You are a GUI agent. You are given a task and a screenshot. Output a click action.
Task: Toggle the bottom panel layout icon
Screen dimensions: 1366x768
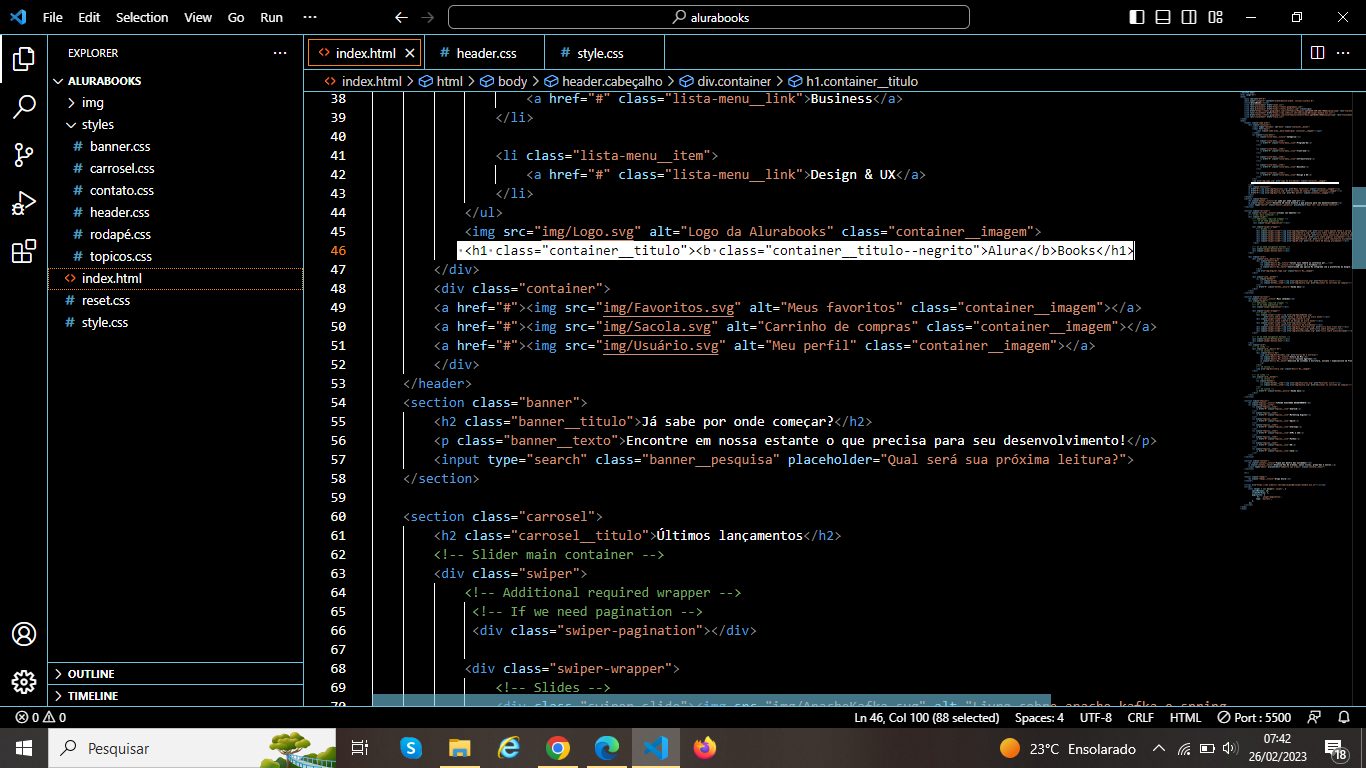[1163, 17]
